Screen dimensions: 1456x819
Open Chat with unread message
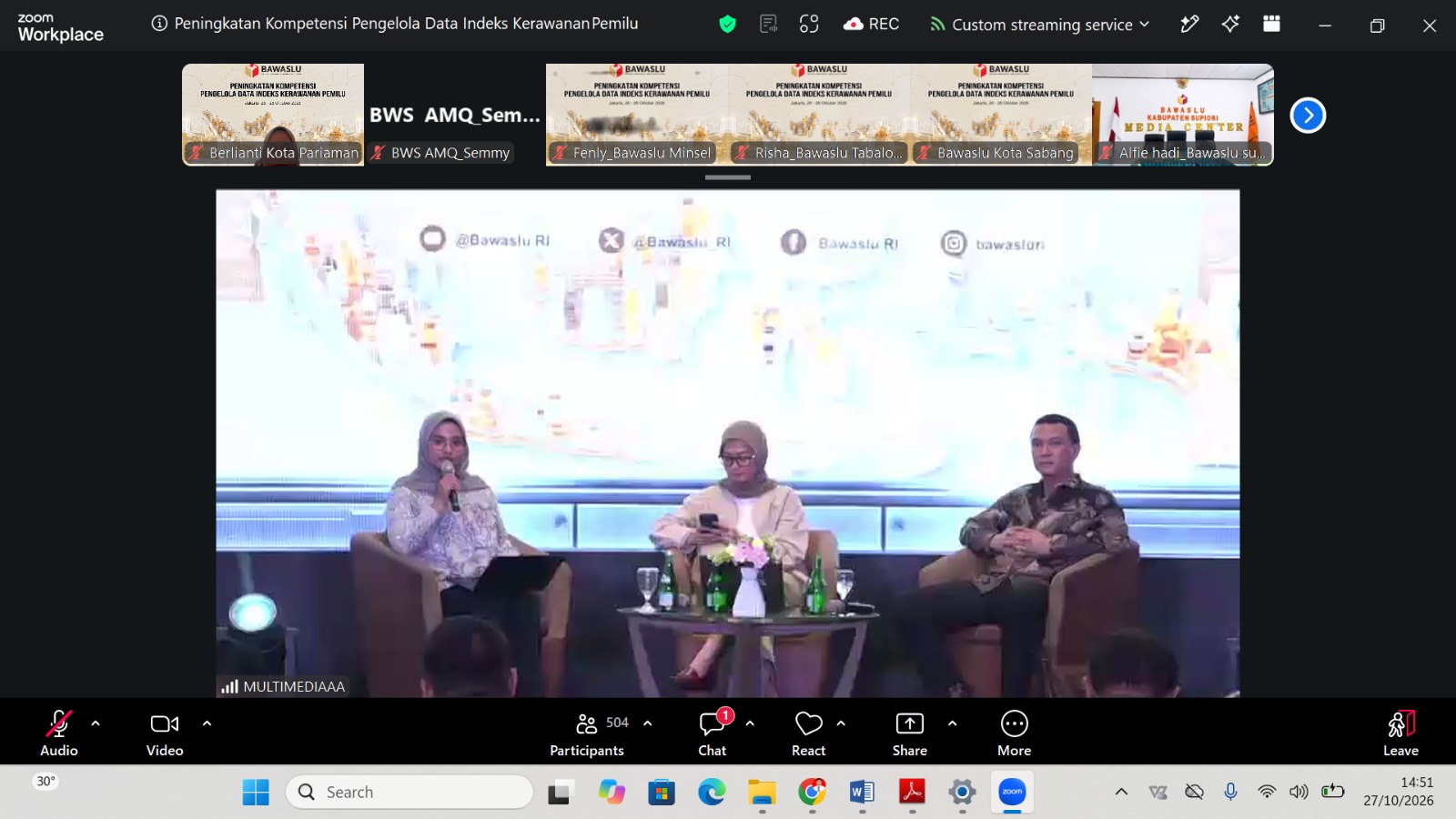click(713, 733)
